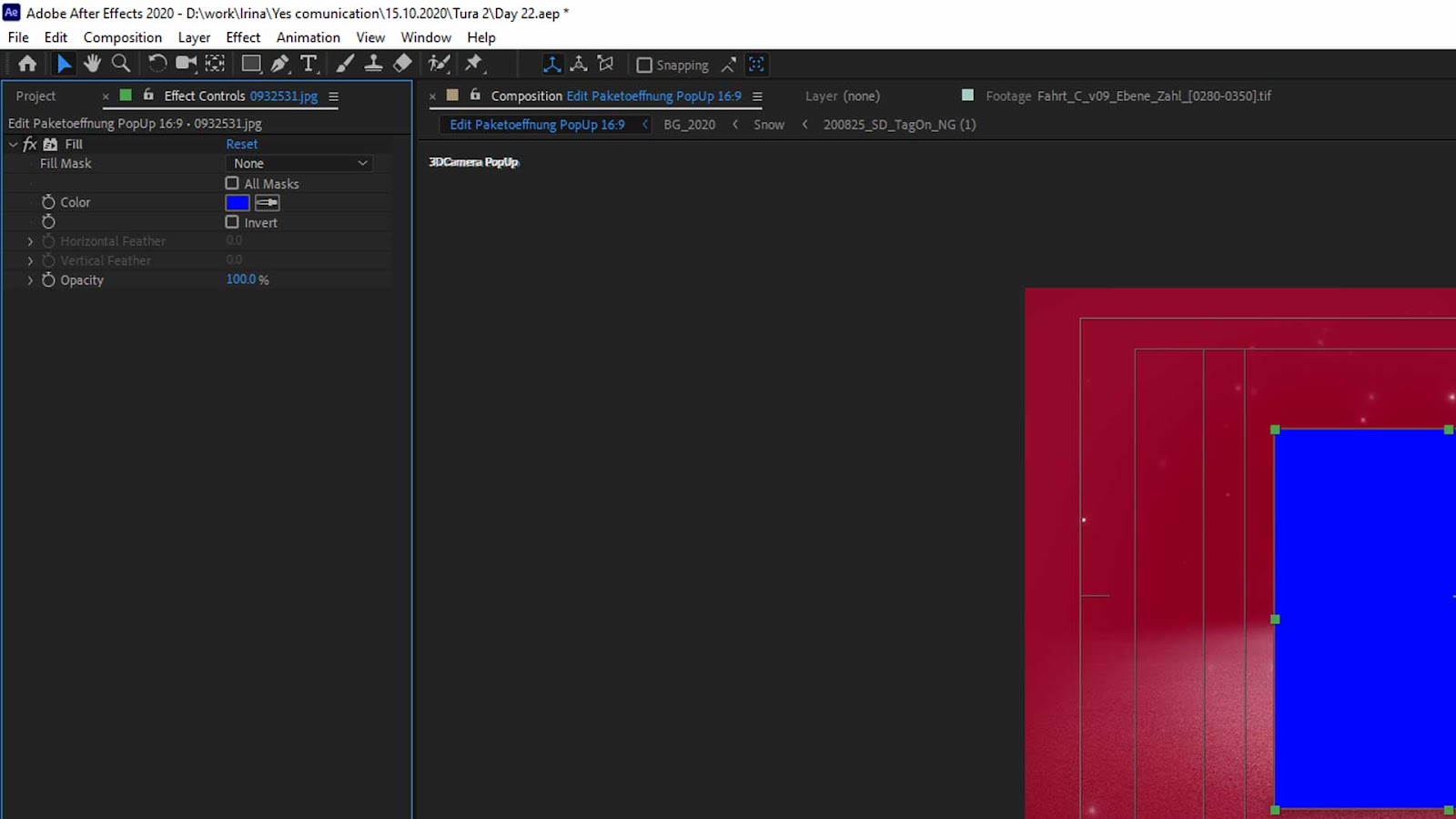Select the Hand tool
Screen dimensions: 1456x819
[x=92, y=64]
